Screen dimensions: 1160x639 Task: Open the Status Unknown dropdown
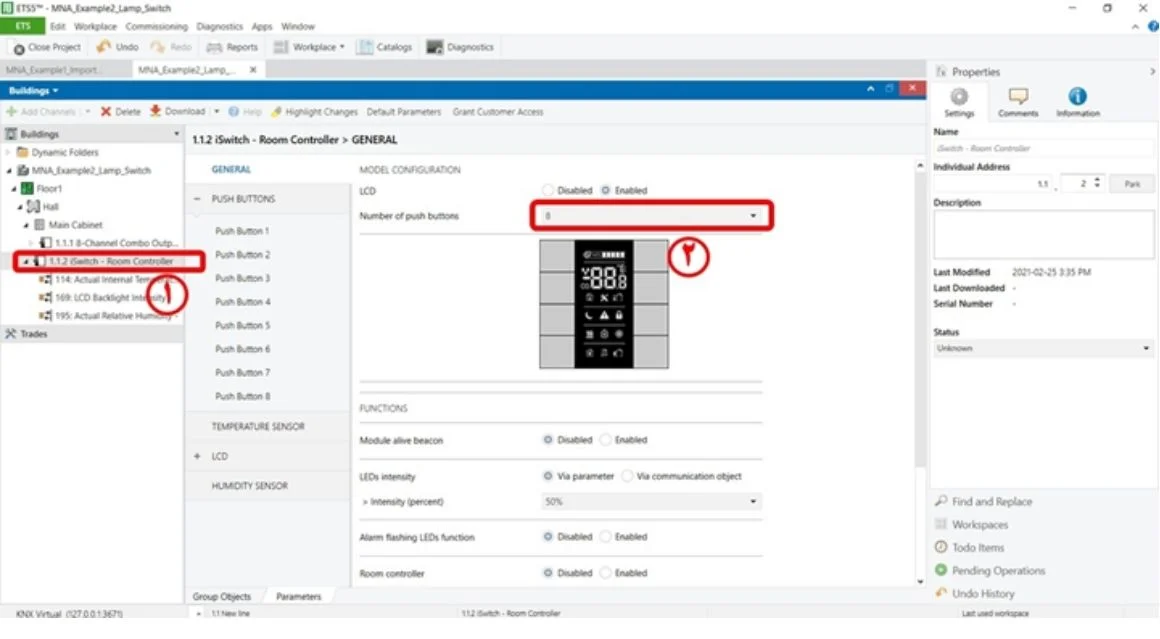point(1042,348)
